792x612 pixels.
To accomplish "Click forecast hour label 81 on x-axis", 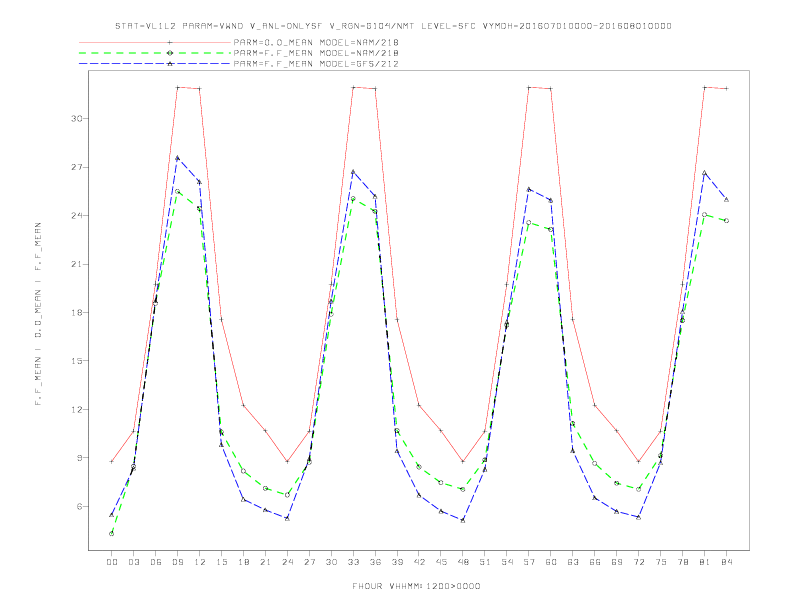I will coord(705,562).
